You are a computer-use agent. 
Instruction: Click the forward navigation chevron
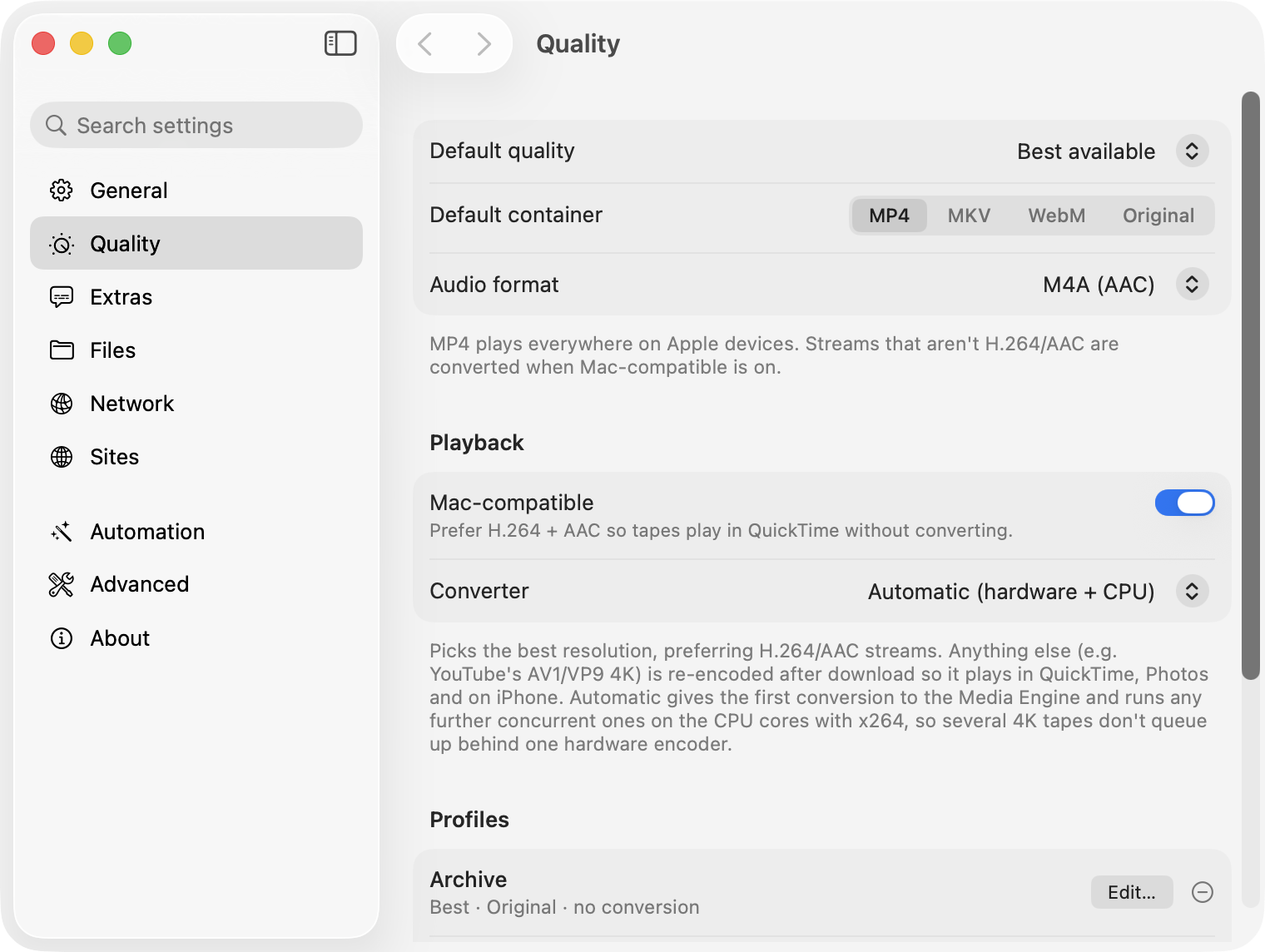[484, 43]
